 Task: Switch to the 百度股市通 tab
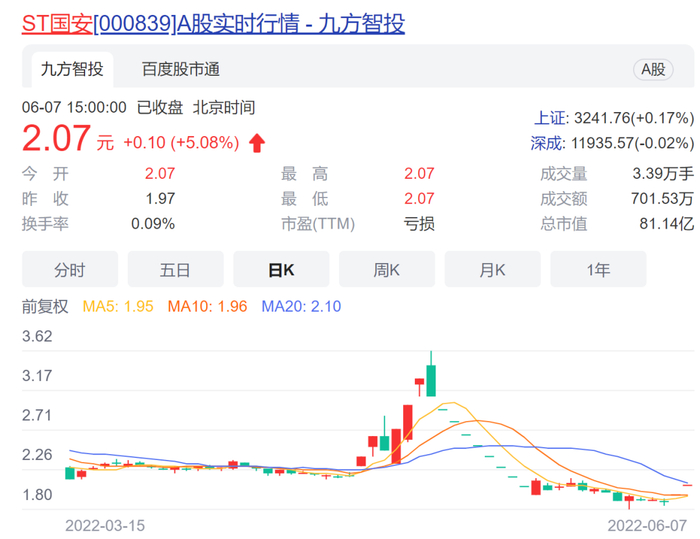point(181,69)
